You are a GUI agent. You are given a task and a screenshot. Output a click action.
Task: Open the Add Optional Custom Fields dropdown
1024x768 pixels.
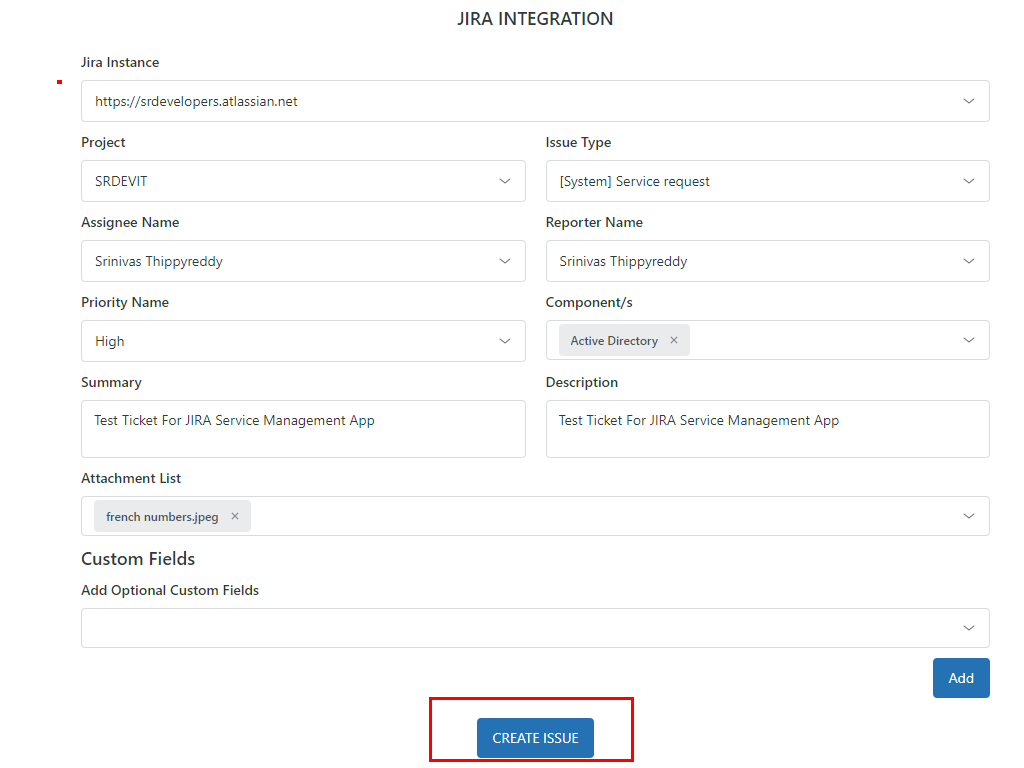tap(535, 628)
